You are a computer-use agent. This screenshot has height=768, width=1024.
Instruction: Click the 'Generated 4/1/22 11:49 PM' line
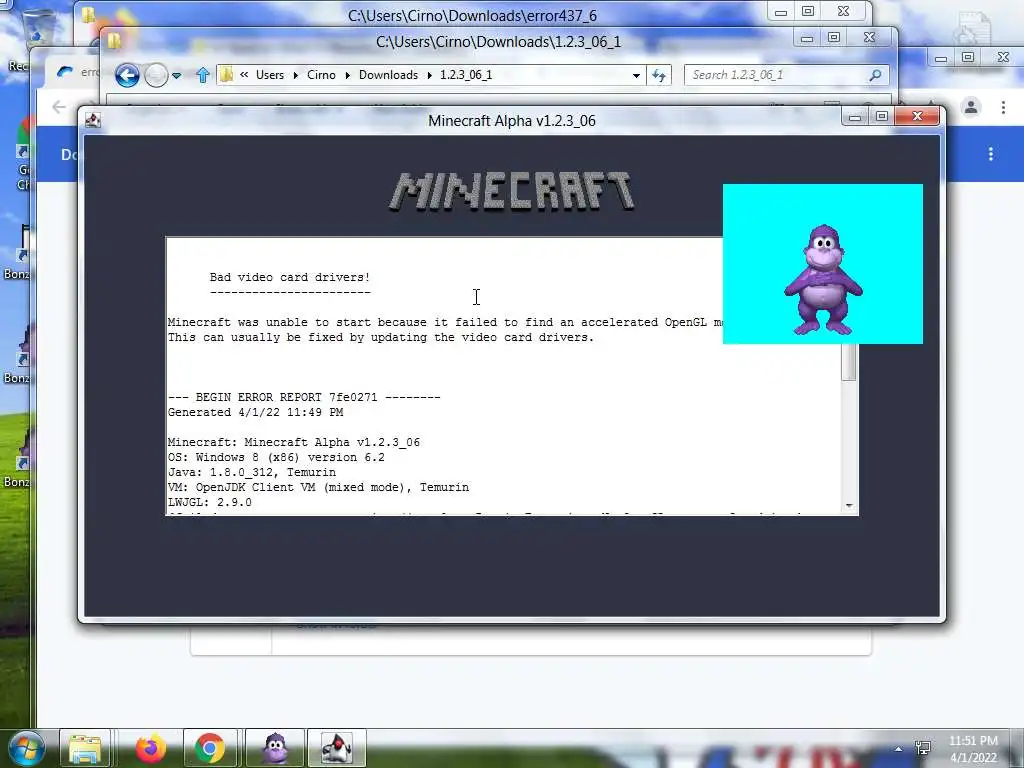(255, 412)
